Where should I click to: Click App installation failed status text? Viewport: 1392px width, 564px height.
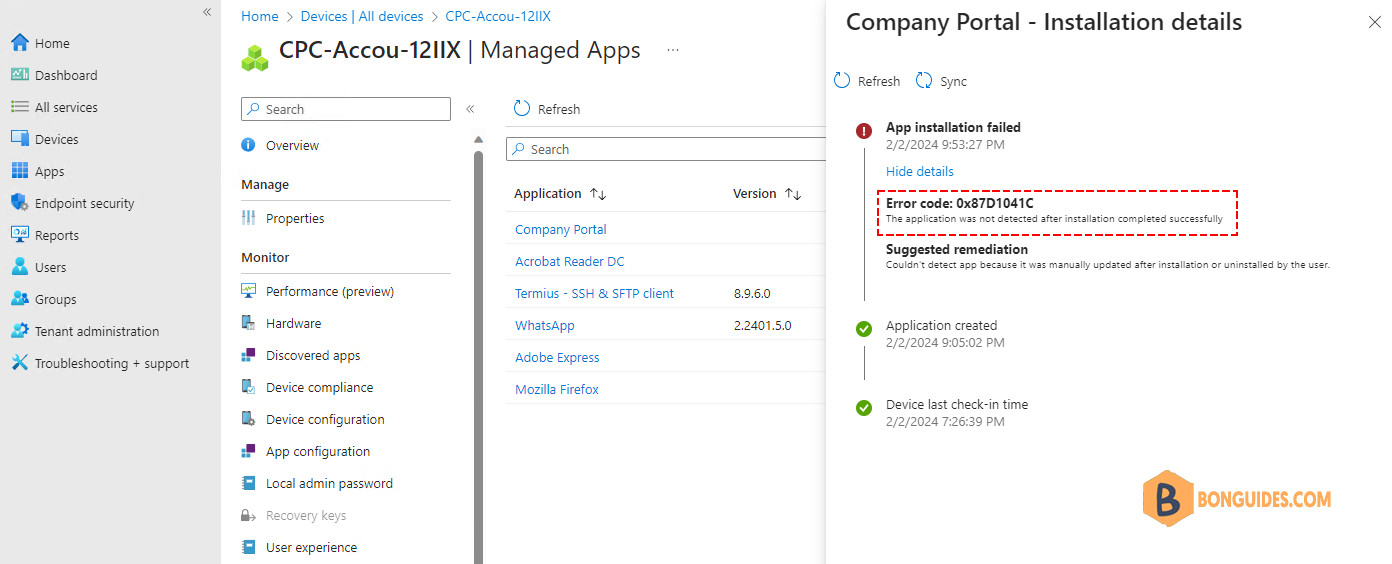953,127
